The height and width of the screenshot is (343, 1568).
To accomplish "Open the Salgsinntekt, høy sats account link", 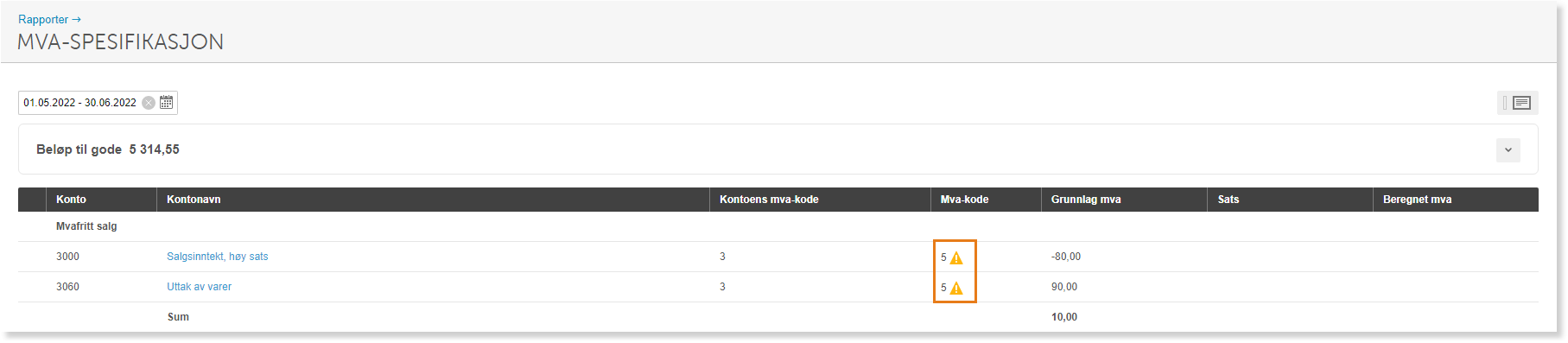I will click(218, 257).
